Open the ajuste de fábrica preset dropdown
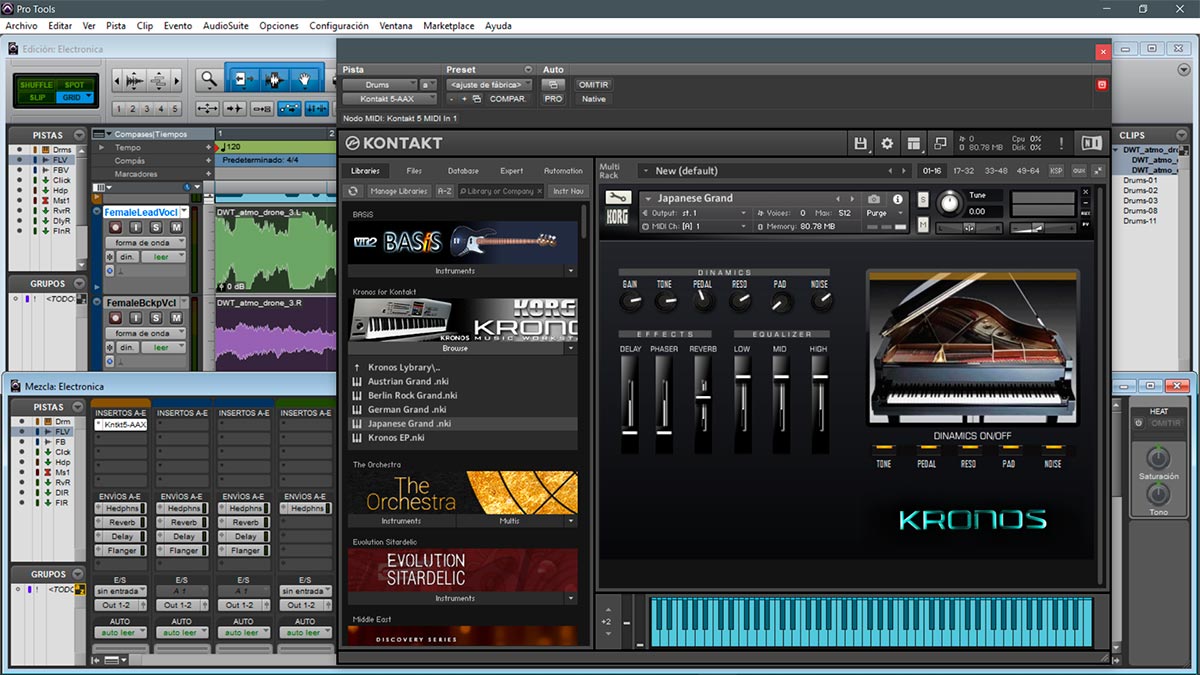The image size is (1200, 675). [x=491, y=85]
